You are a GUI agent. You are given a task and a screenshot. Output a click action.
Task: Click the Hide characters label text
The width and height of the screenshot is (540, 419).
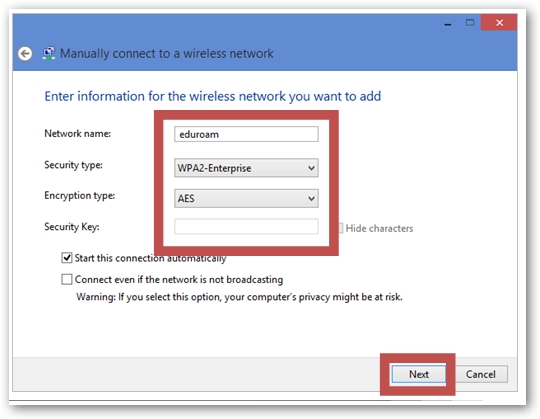[x=379, y=228]
